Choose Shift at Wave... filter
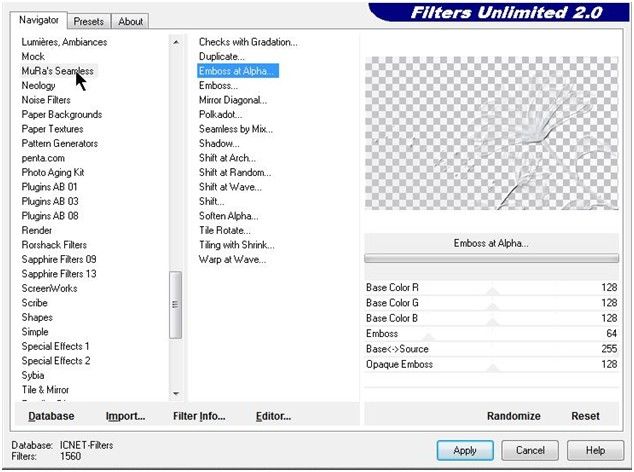The height and width of the screenshot is (472, 634). point(230,187)
